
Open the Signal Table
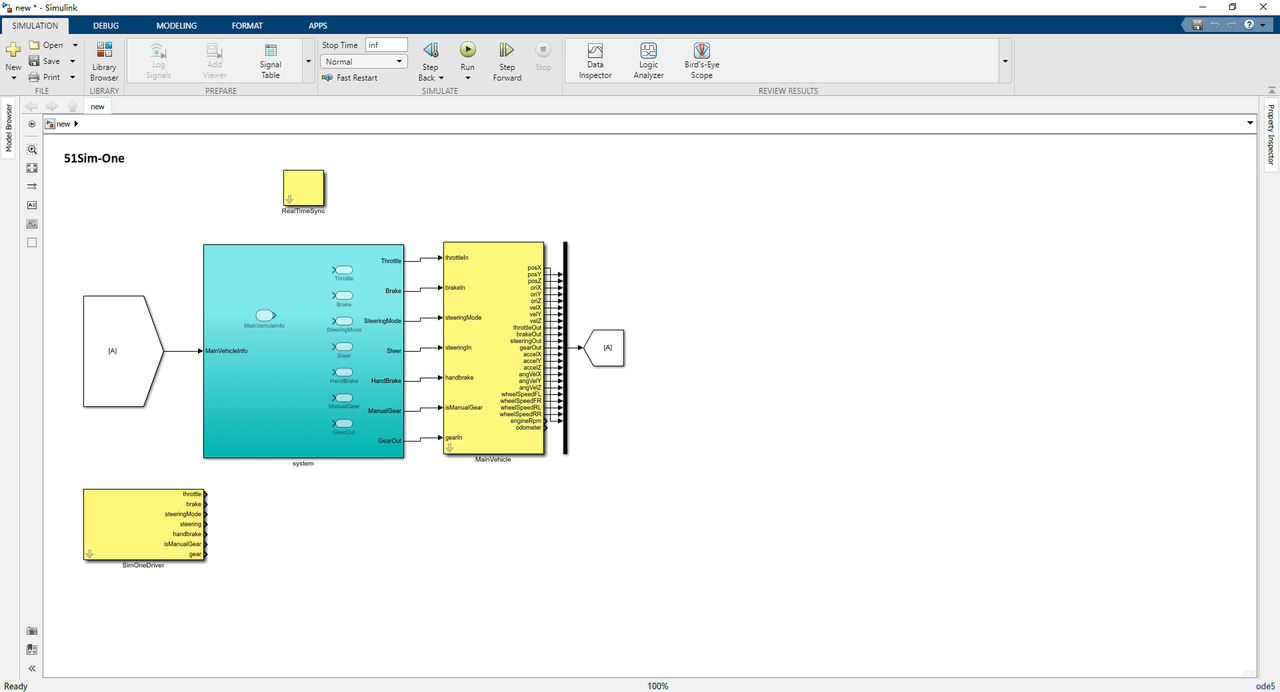[x=271, y=61]
